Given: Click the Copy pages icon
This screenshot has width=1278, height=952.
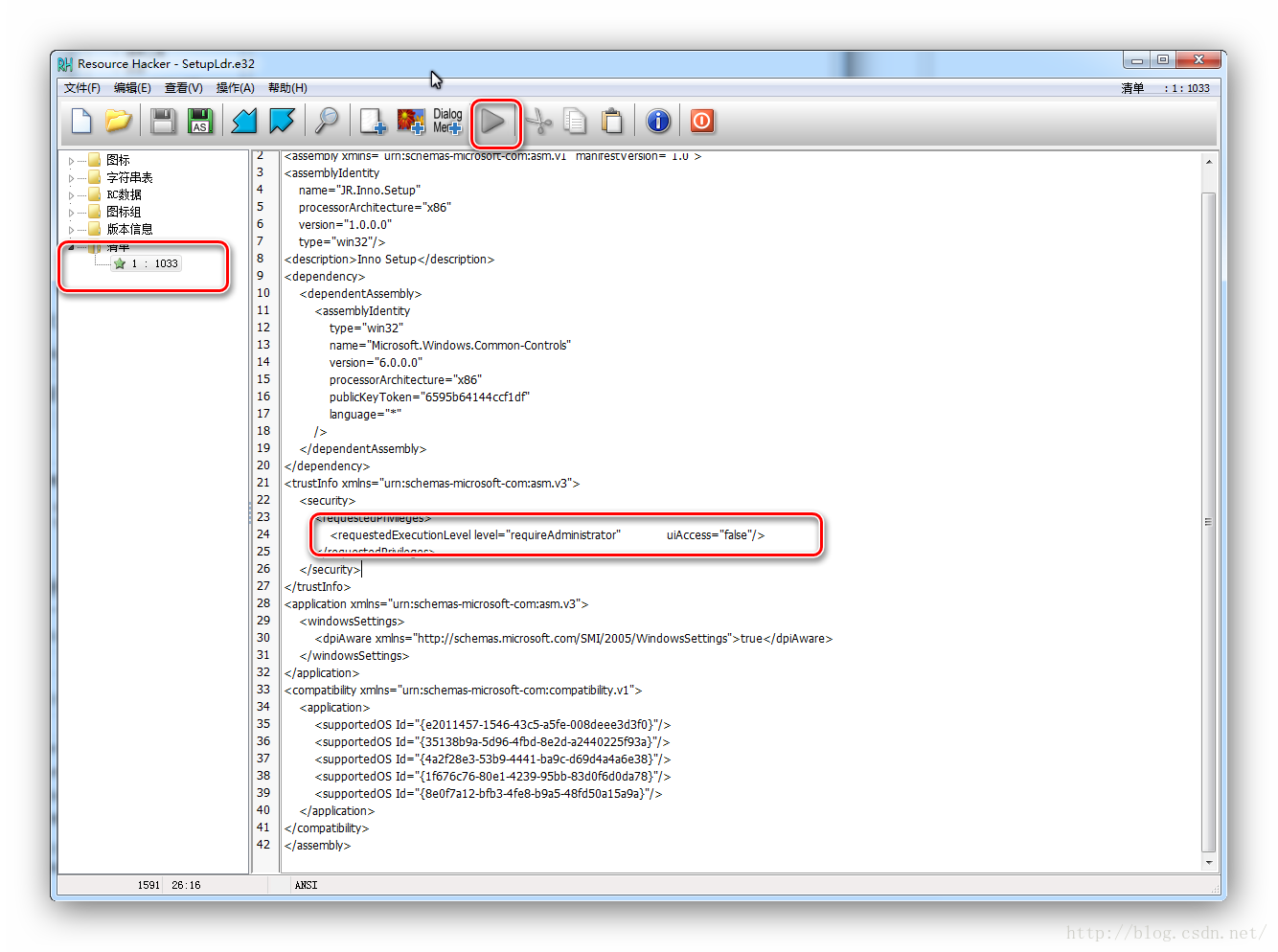Looking at the screenshot, I should coord(575,121).
